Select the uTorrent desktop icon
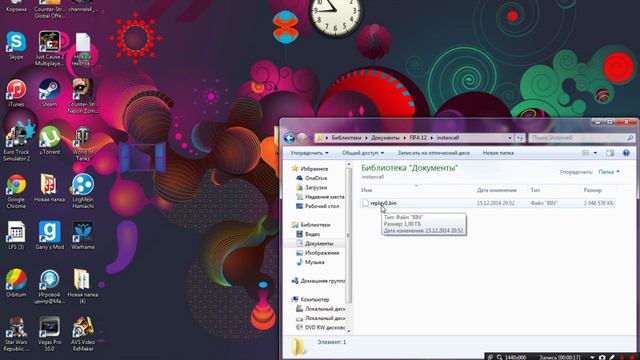The image size is (640, 360). click(x=49, y=141)
